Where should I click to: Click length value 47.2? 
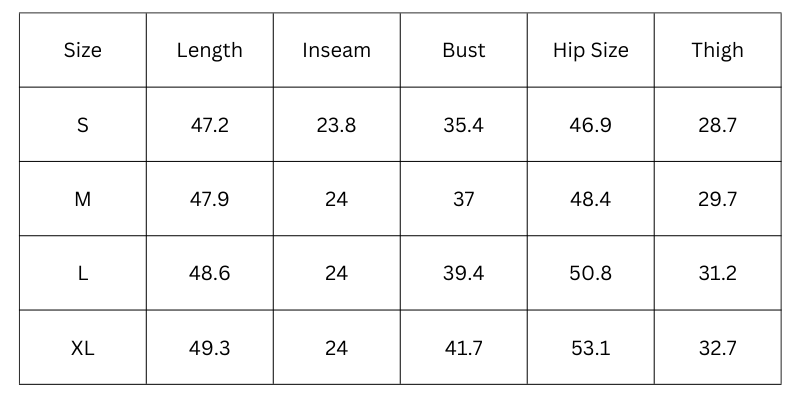click(x=209, y=125)
